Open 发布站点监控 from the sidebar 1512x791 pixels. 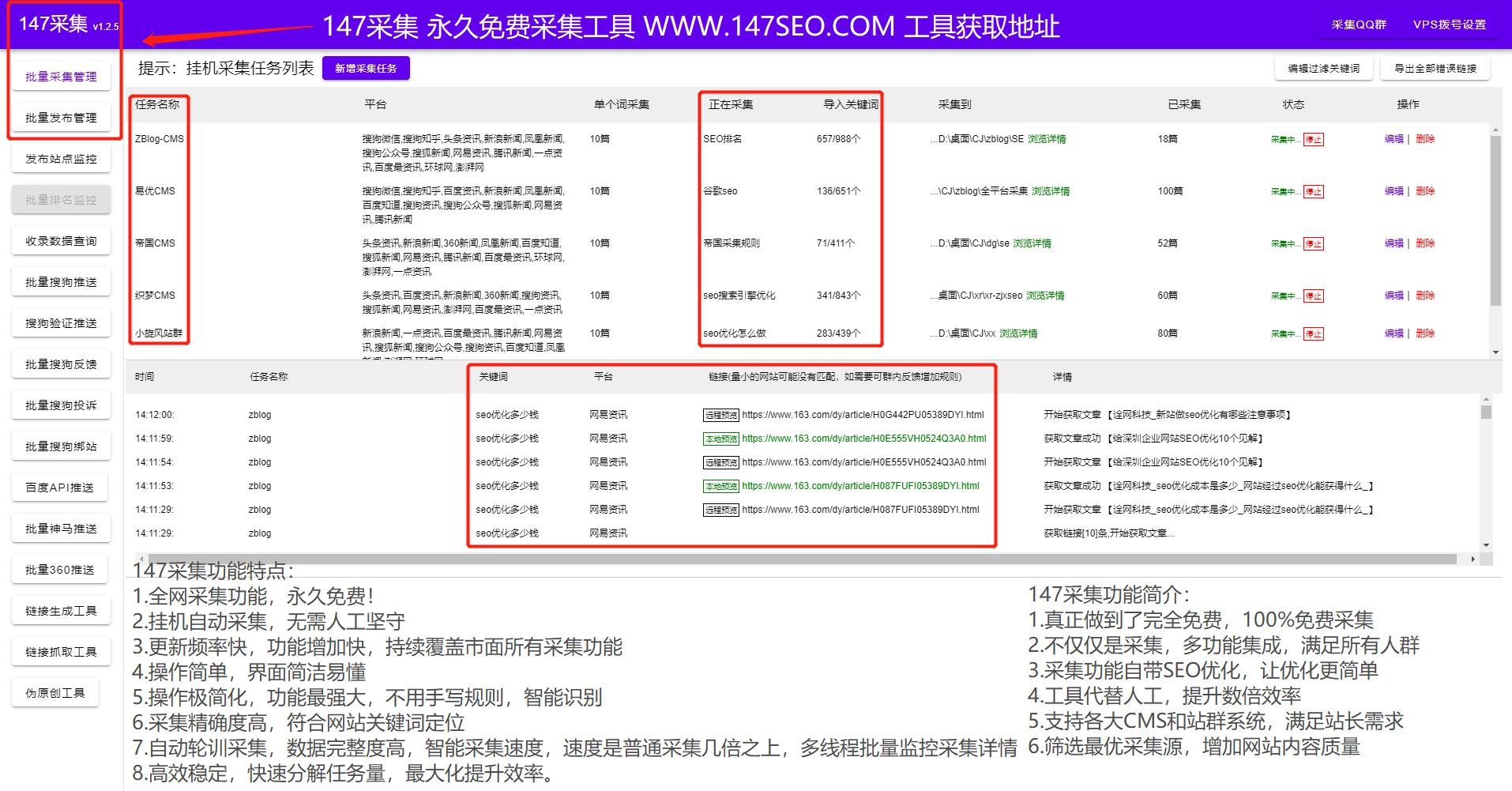click(60, 158)
